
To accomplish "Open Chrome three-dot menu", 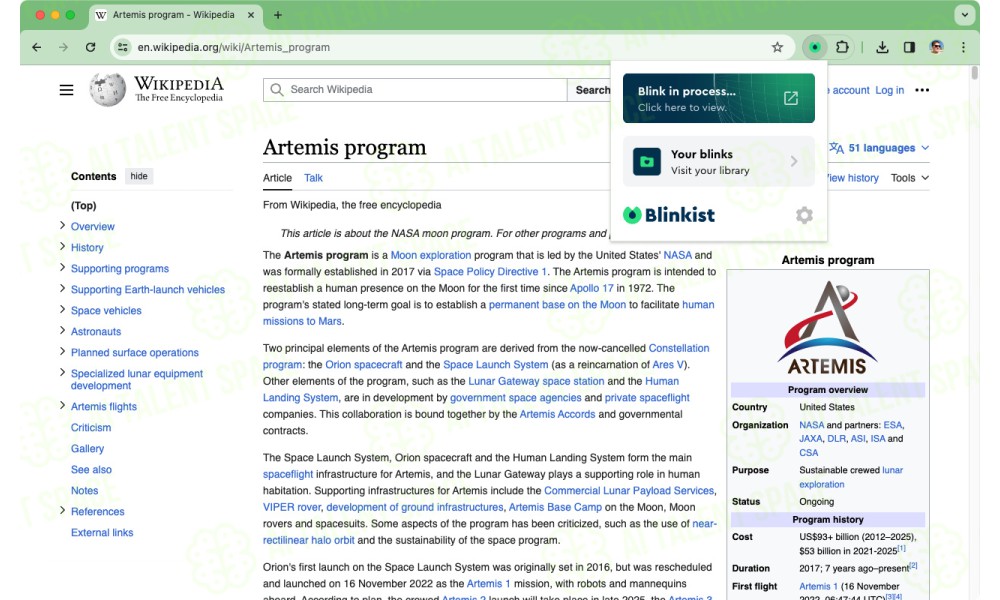I will point(963,47).
